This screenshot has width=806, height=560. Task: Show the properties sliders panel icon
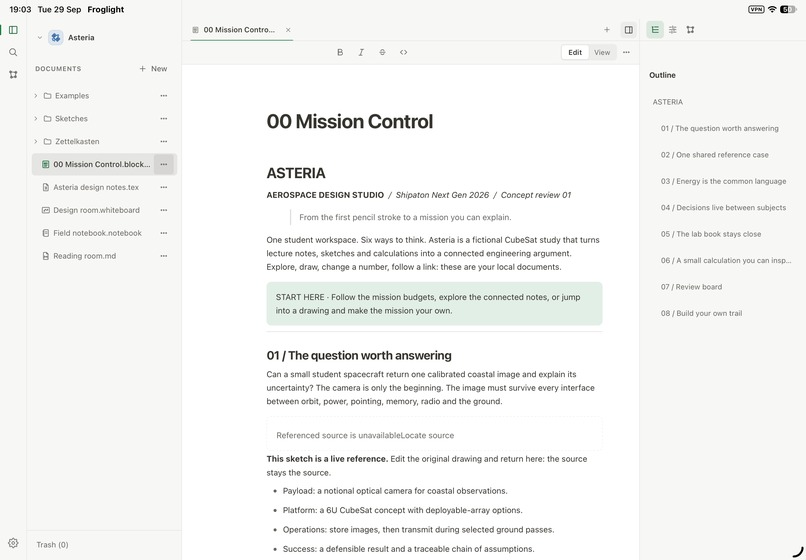click(672, 30)
